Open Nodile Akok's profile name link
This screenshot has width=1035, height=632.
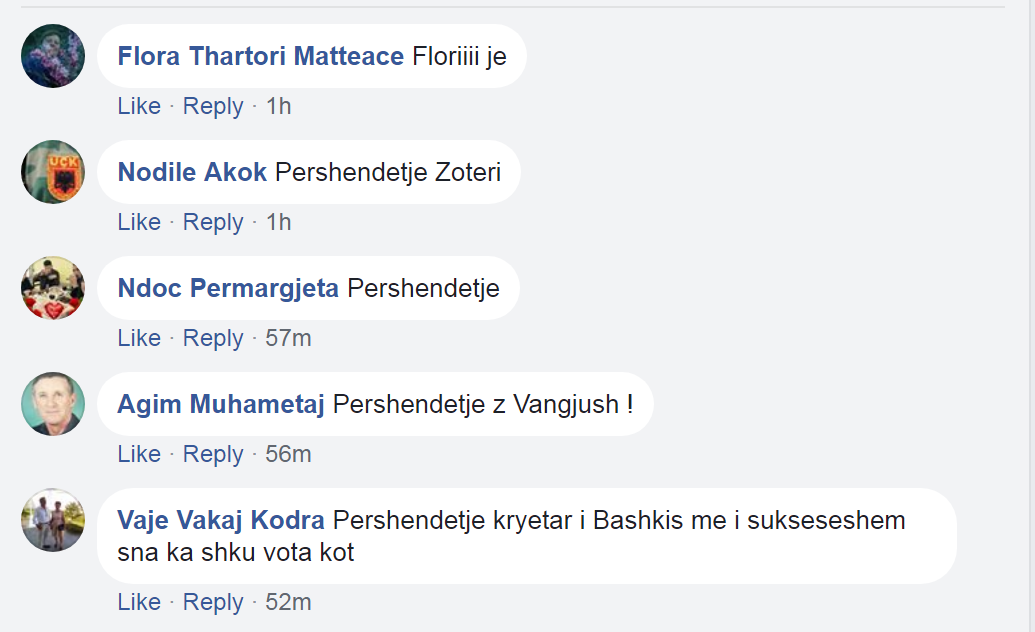pyautogui.click(x=192, y=173)
